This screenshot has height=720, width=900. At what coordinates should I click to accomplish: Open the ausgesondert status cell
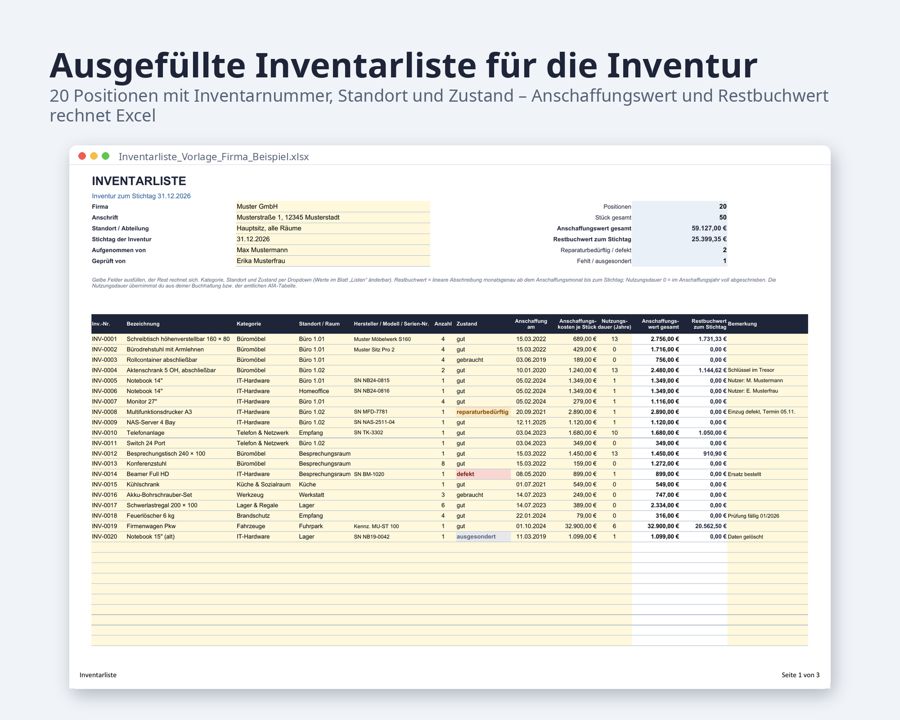(x=483, y=536)
